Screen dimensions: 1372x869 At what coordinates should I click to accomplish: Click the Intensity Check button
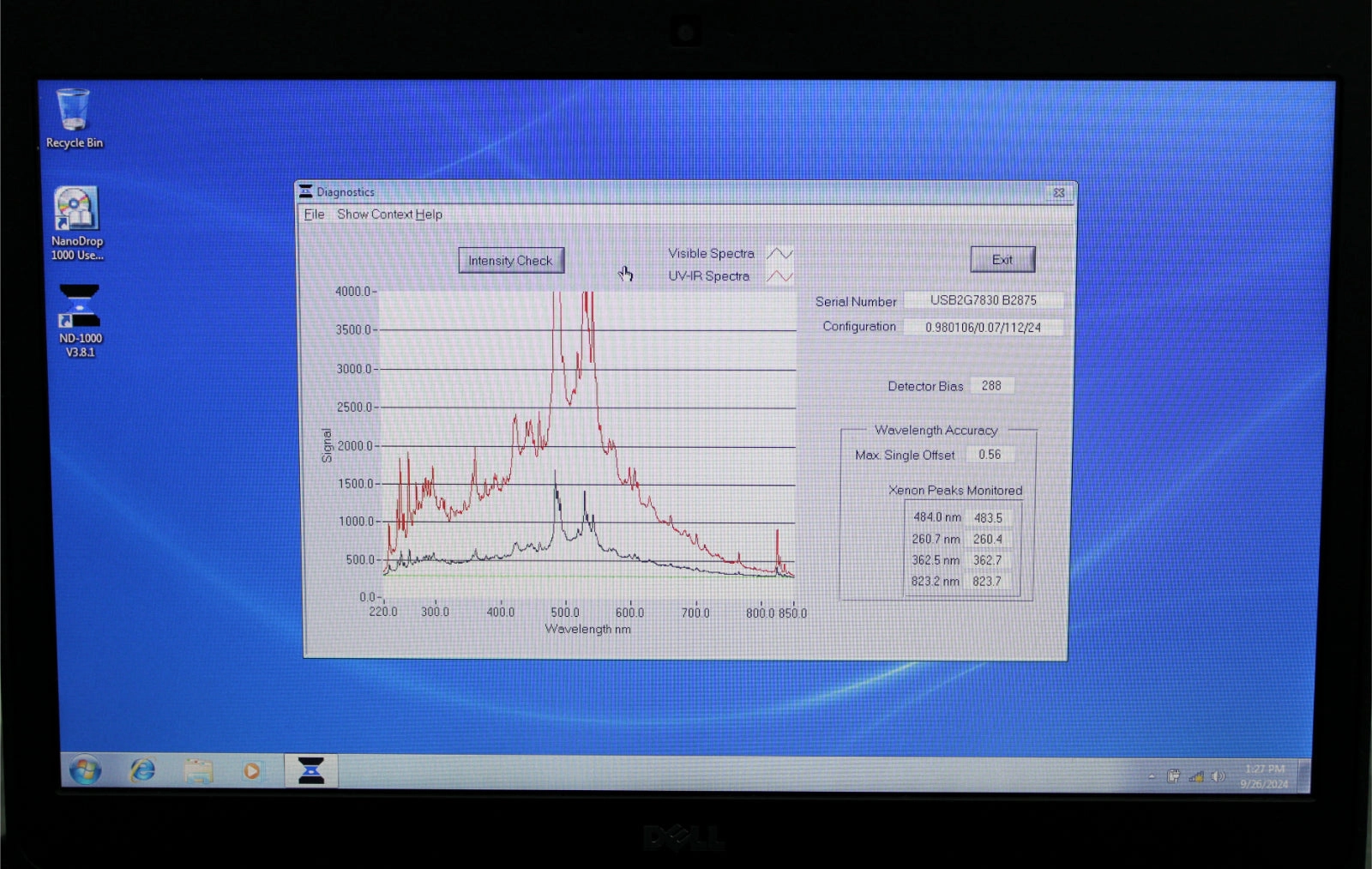coord(511,261)
